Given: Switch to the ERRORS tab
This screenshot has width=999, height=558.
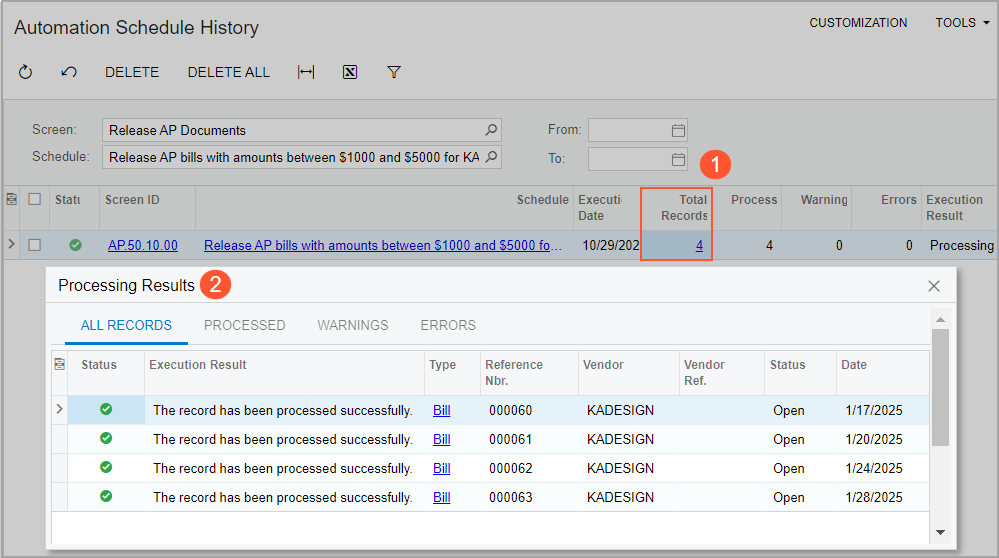Looking at the screenshot, I should (448, 325).
